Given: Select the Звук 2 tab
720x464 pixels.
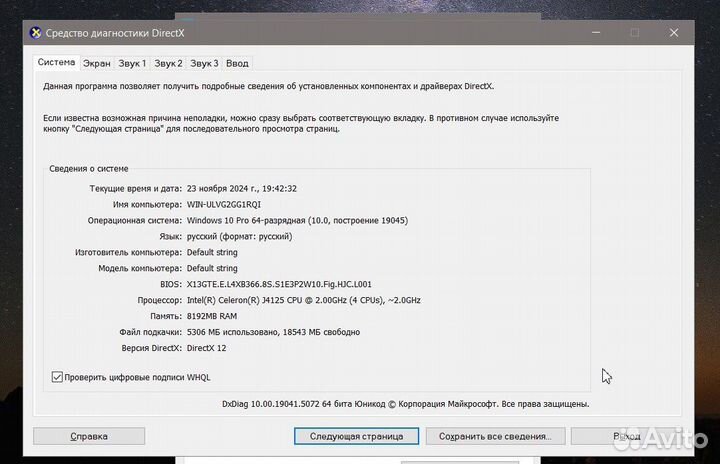Looking at the screenshot, I should pyautogui.click(x=168, y=63).
